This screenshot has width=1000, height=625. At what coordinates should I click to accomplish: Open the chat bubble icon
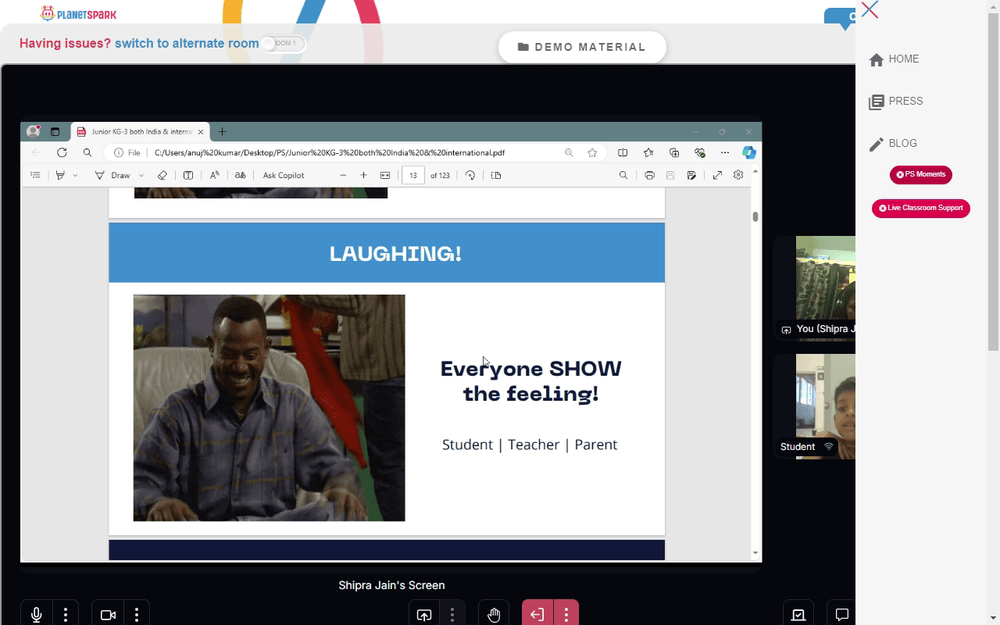coord(842,614)
